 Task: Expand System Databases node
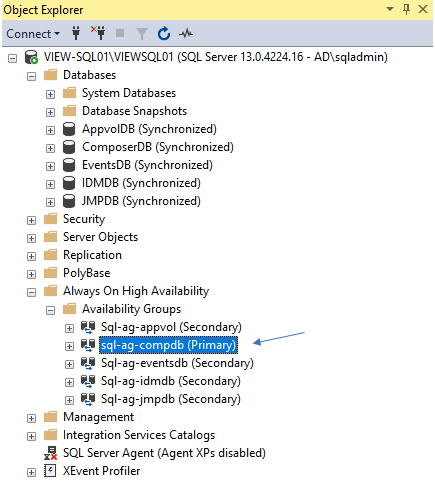(50, 94)
